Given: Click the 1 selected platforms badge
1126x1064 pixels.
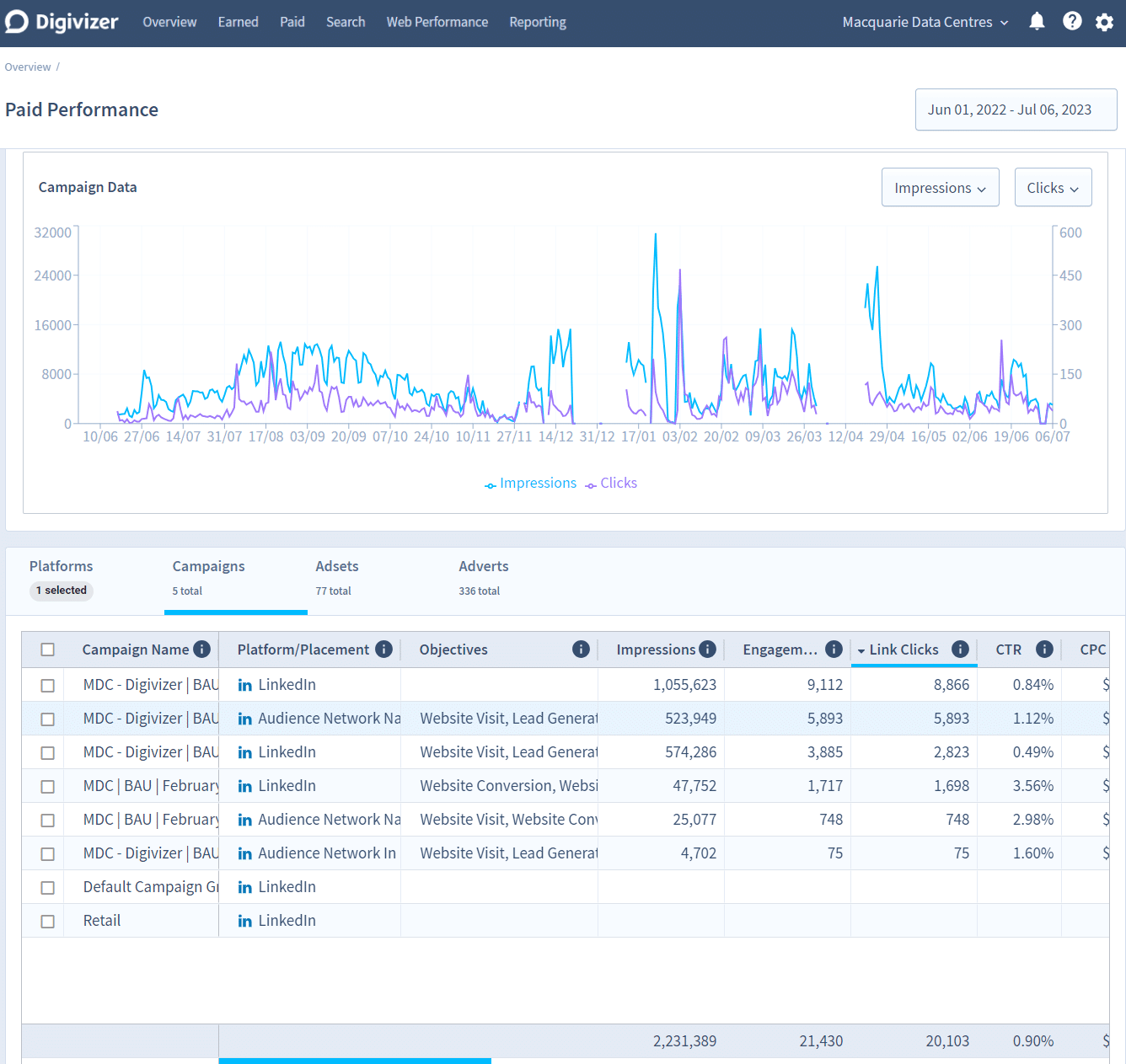Looking at the screenshot, I should [x=62, y=591].
